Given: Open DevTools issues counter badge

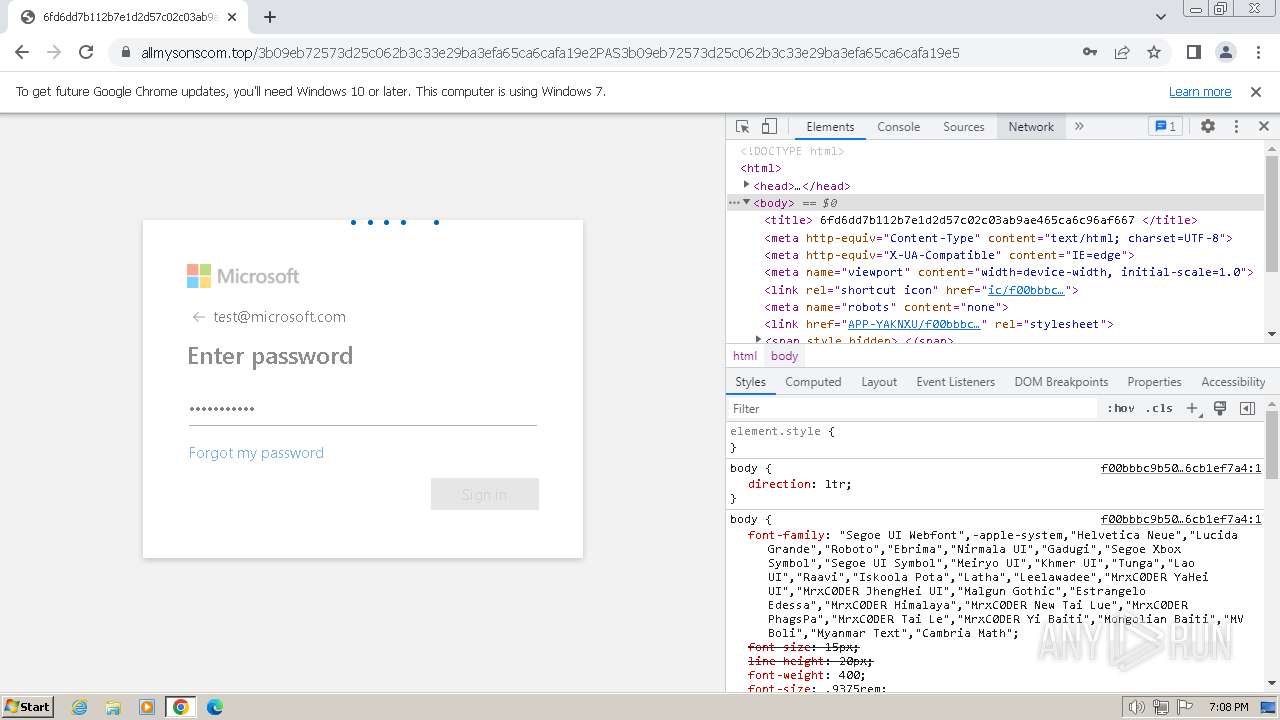Looking at the screenshot, I should [x=1165, y=126].
